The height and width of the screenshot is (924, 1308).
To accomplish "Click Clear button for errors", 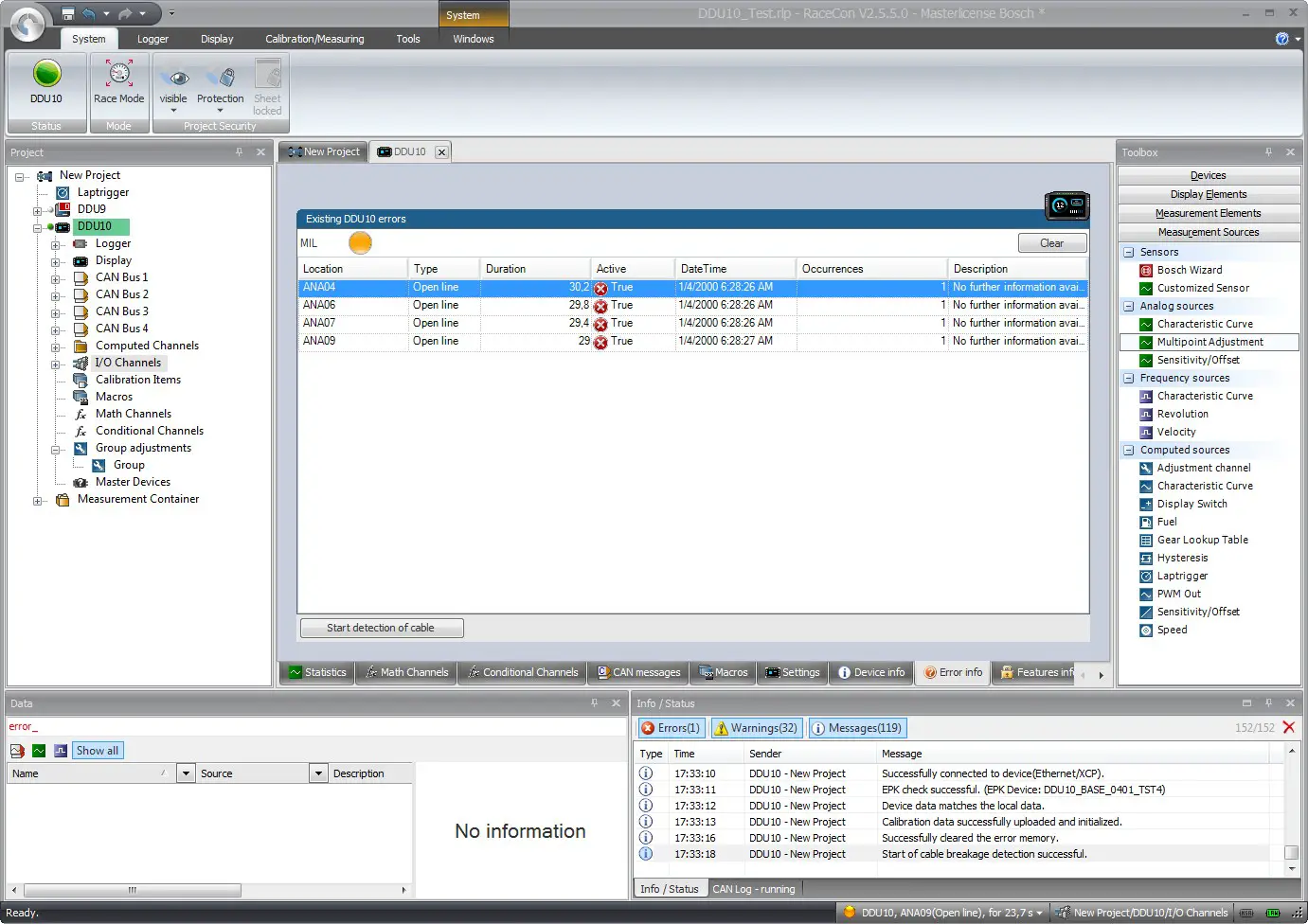I will (1052, 243).
